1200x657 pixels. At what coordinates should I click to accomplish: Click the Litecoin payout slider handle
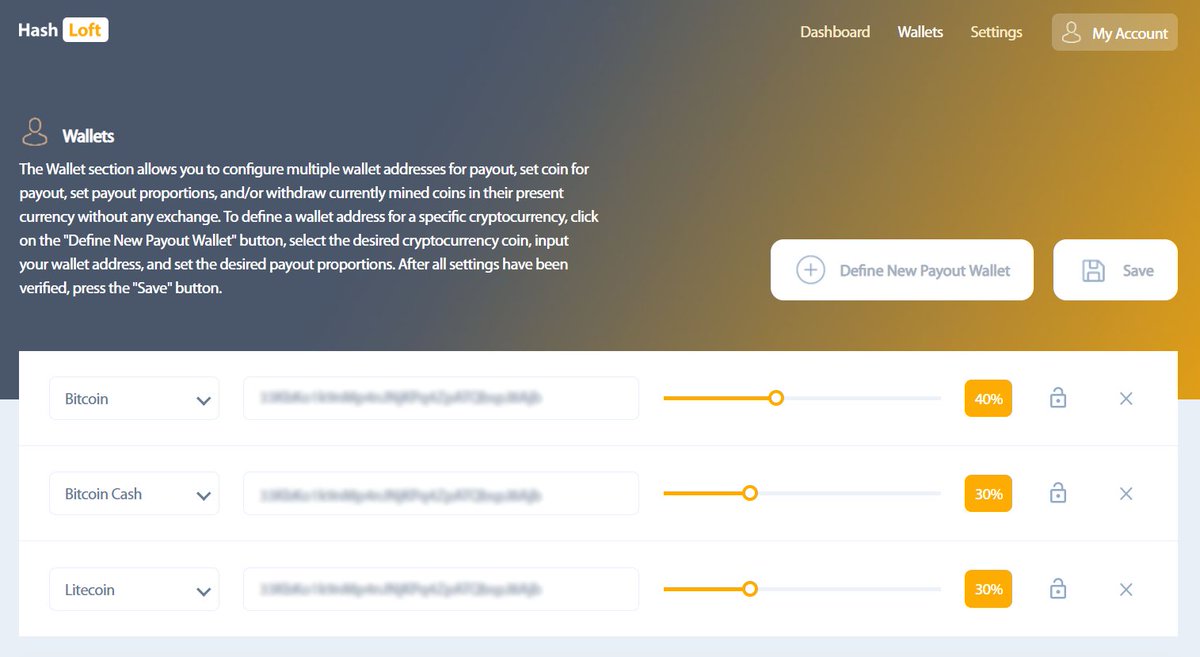coord(750,589)
